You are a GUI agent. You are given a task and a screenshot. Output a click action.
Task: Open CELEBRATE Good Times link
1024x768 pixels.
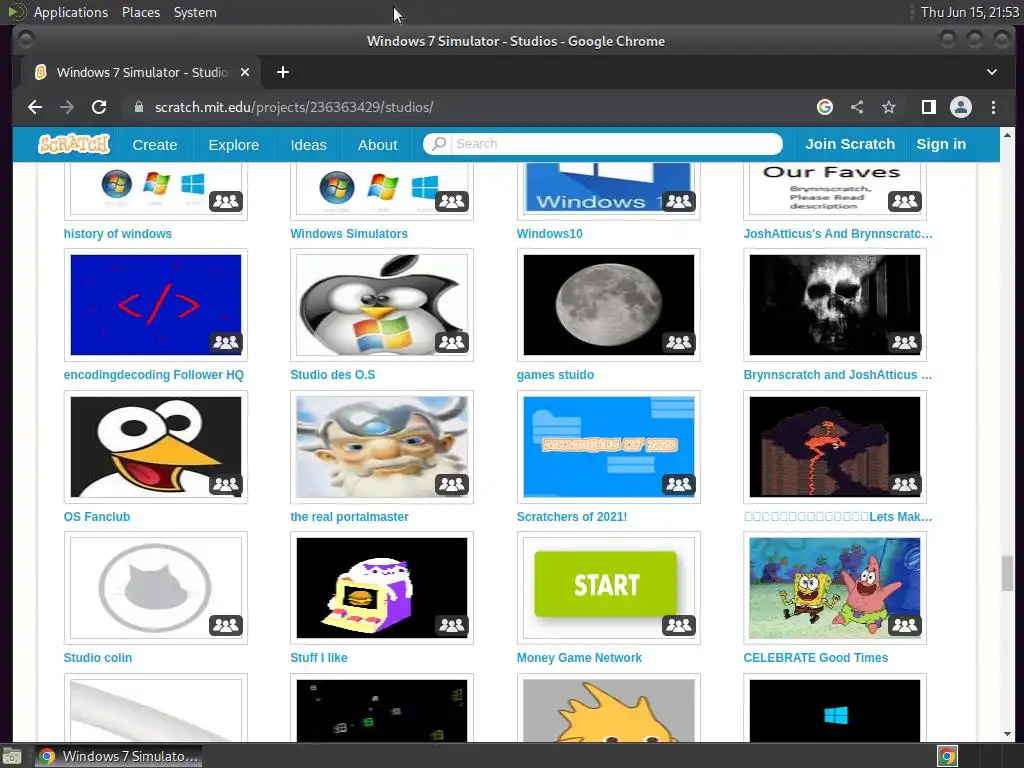tap(816, 658)
